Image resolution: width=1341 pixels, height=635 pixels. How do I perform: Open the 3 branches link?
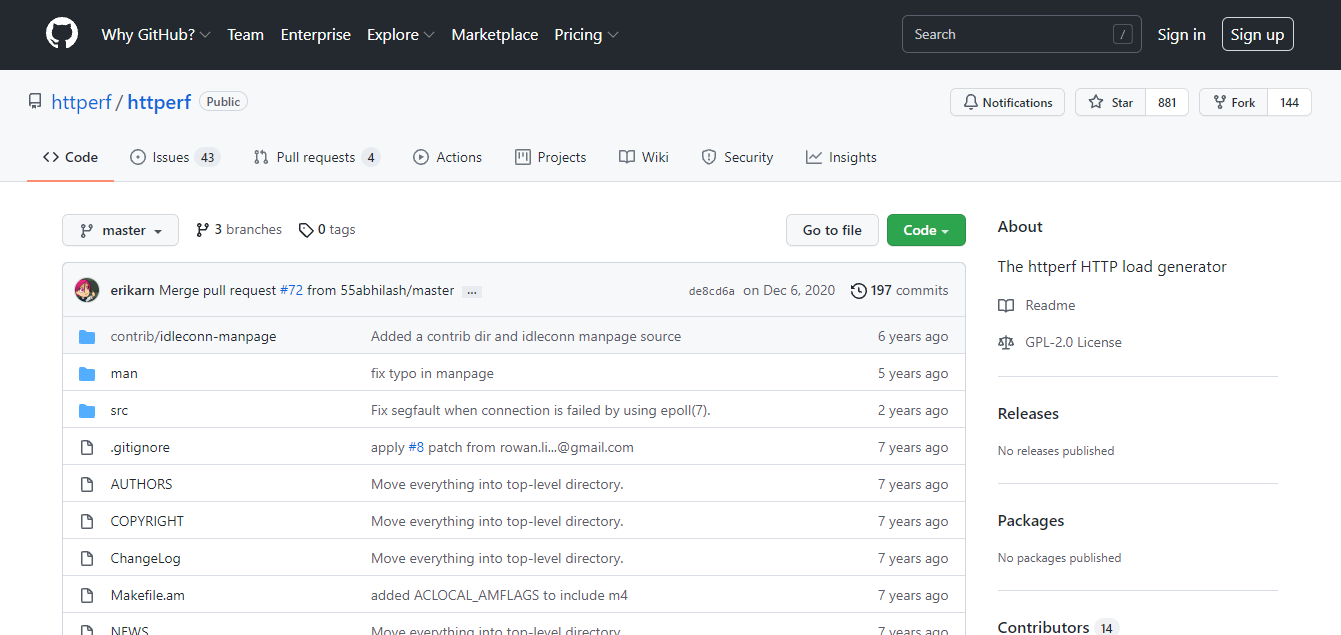[239, 230]
